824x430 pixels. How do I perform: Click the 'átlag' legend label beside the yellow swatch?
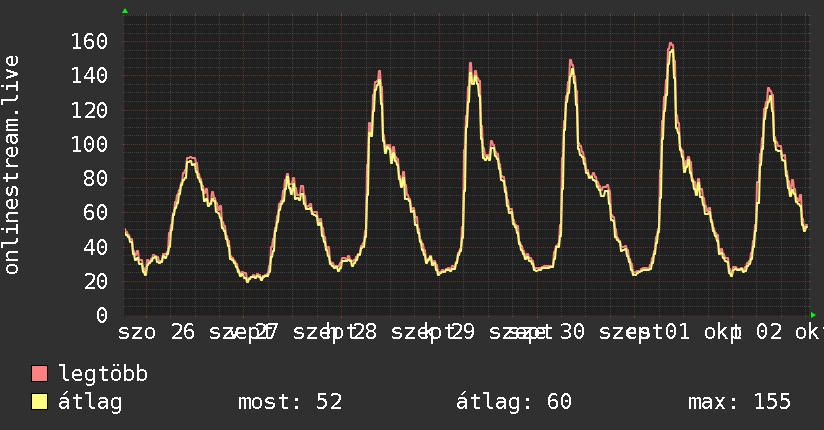click(90, 402)
